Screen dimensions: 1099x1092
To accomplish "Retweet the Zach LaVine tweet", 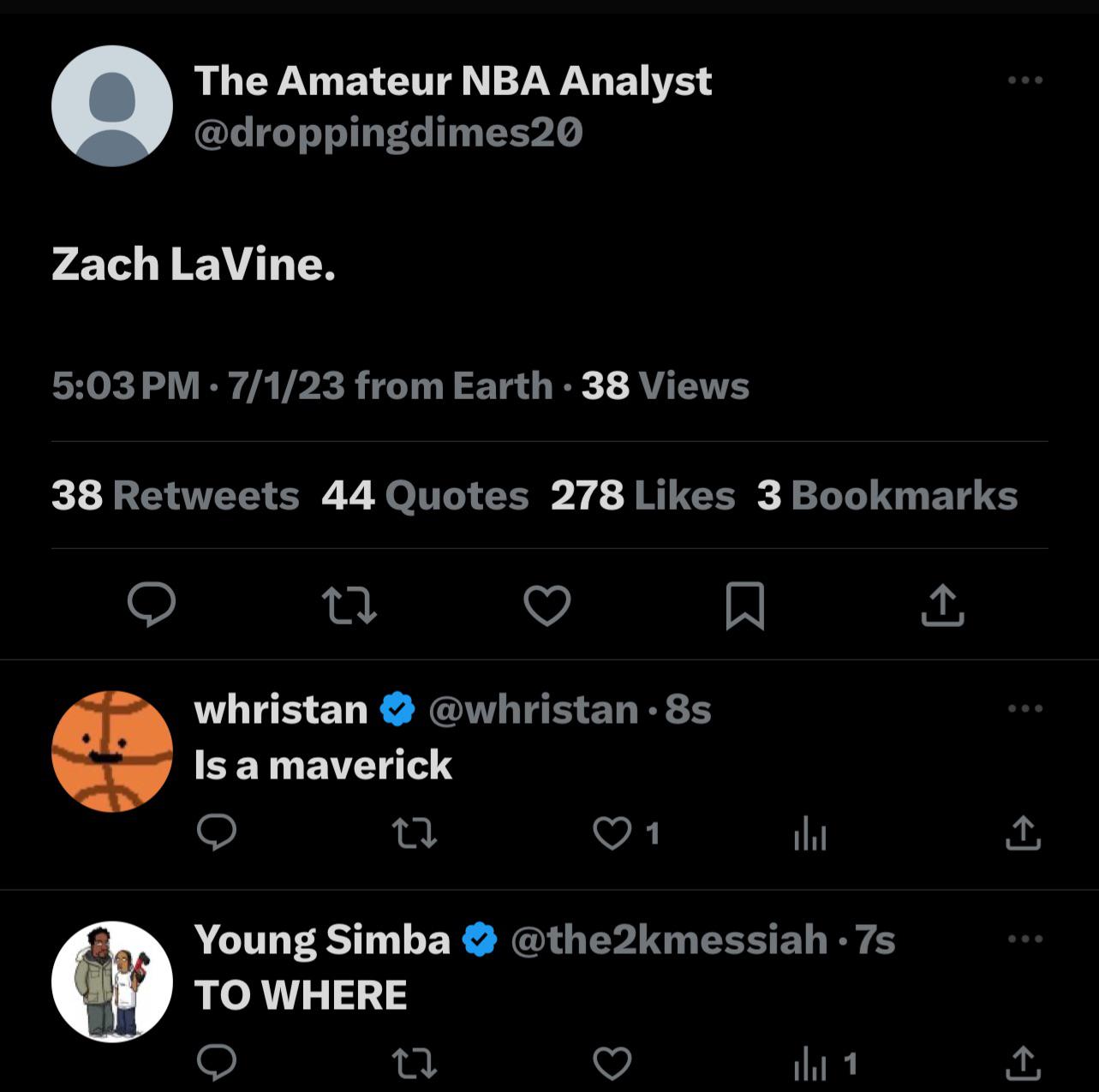I will 349,605.
